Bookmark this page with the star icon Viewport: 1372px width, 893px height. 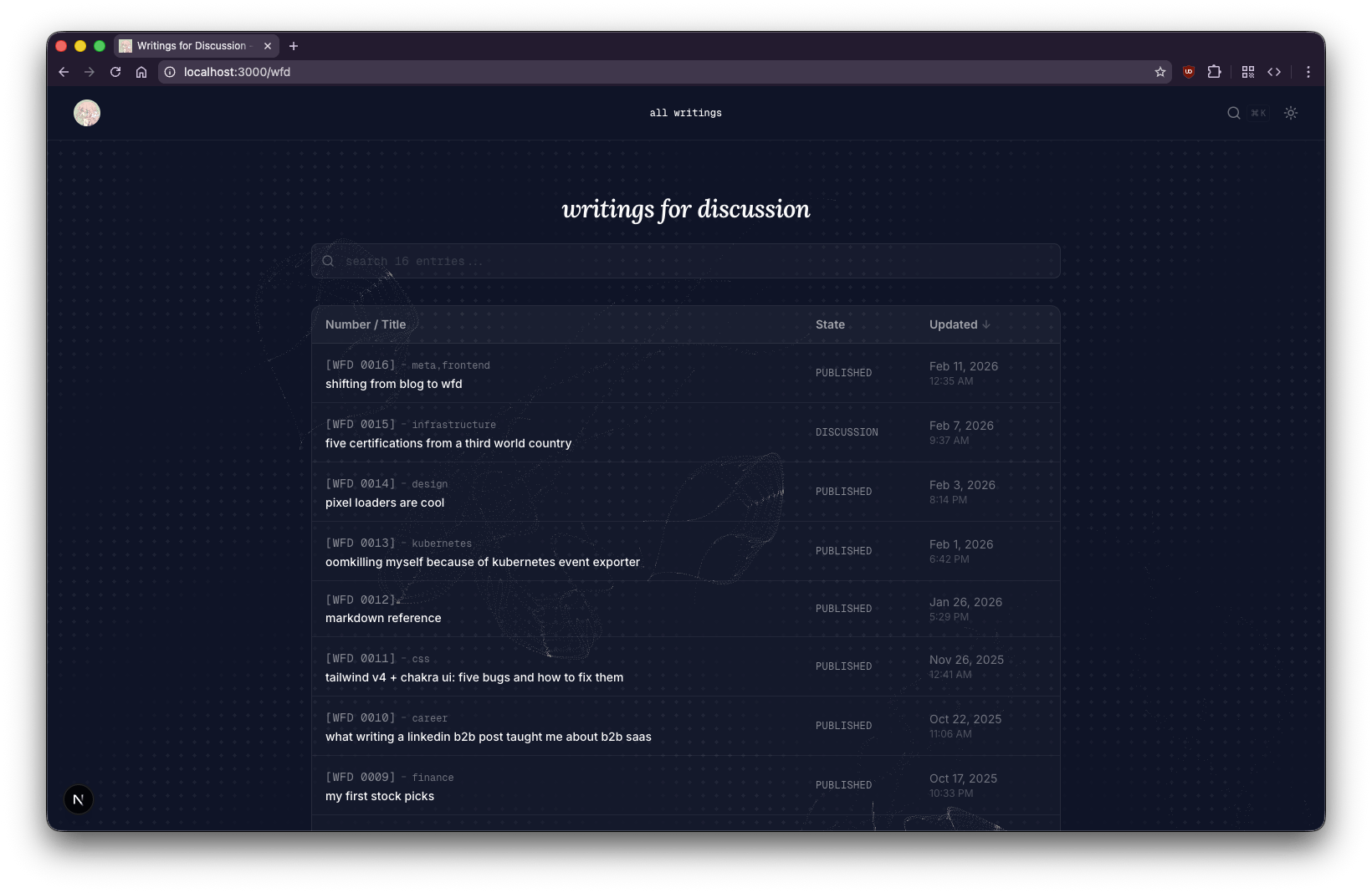[1160, 72]
